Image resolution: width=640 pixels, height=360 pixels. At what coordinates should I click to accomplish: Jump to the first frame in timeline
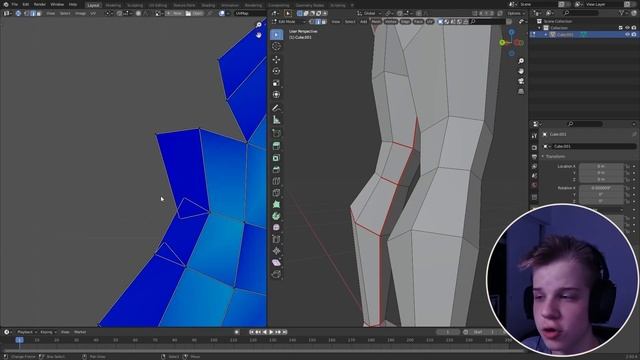tap(251, 332)
